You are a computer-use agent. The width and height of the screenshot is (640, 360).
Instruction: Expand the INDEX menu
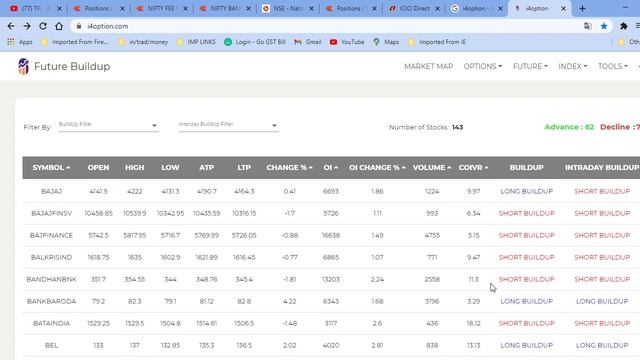[x=572, y=67]
